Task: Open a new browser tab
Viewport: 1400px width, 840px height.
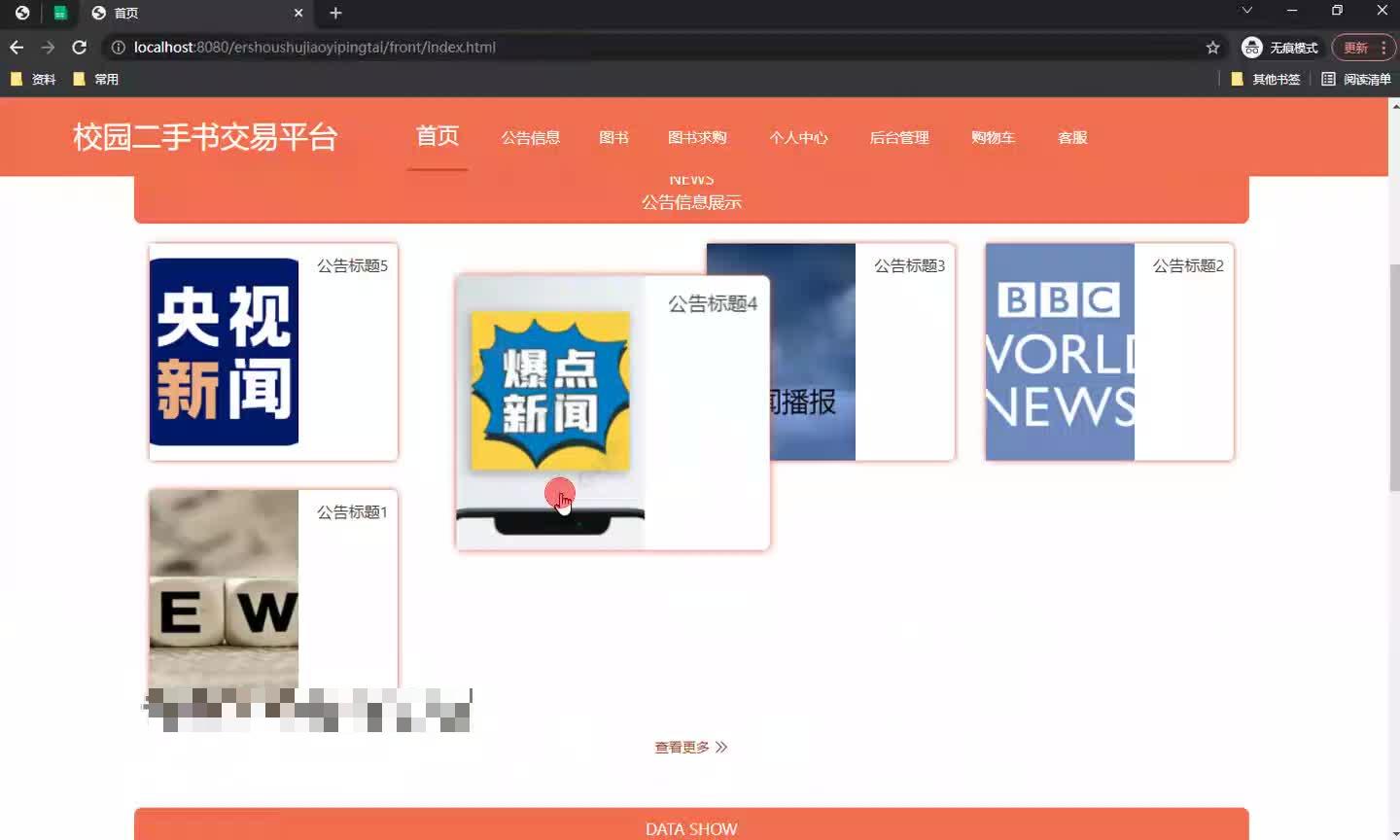Action: pos(335,13)
